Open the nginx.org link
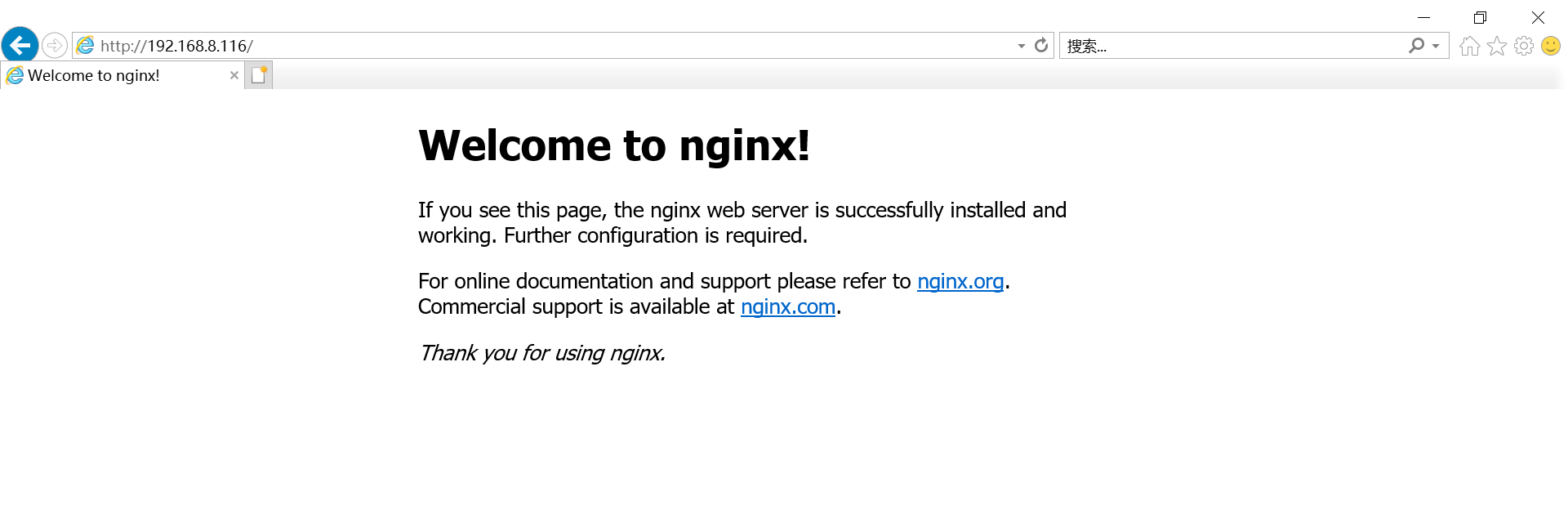The image size is (1568, 514). pos(960,281)
